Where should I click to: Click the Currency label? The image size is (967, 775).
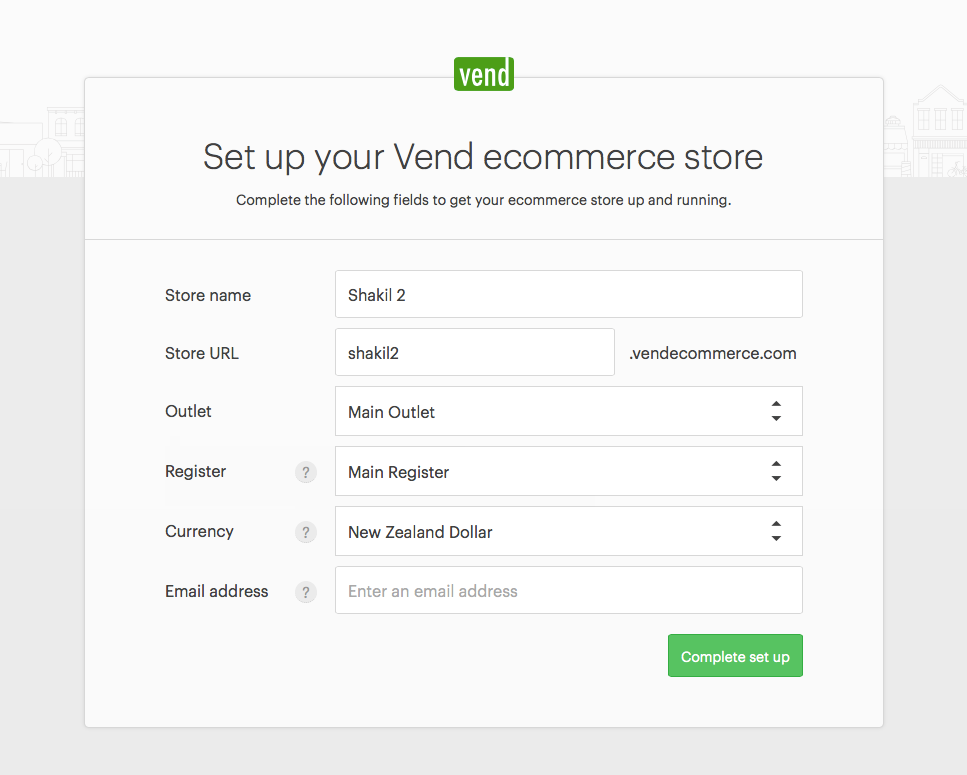(x=199, y=531)
